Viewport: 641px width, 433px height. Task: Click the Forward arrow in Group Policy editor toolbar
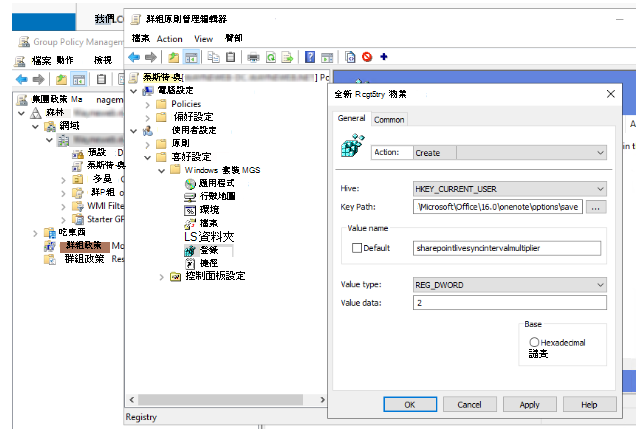coord(150,57)
